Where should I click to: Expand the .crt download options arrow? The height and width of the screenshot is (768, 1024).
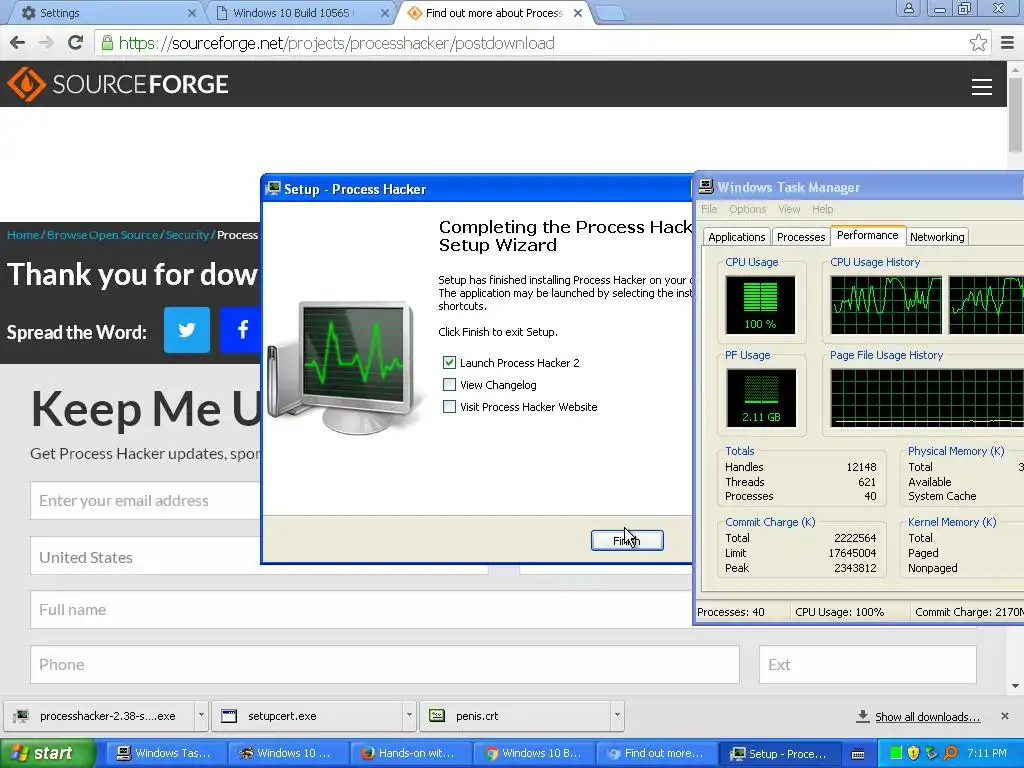617,716
